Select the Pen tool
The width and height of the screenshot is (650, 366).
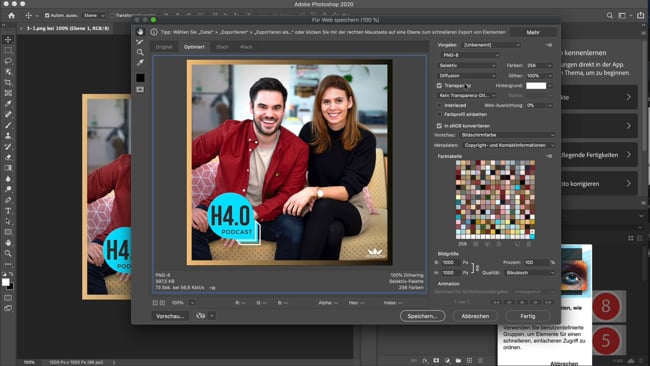[8, 200]
